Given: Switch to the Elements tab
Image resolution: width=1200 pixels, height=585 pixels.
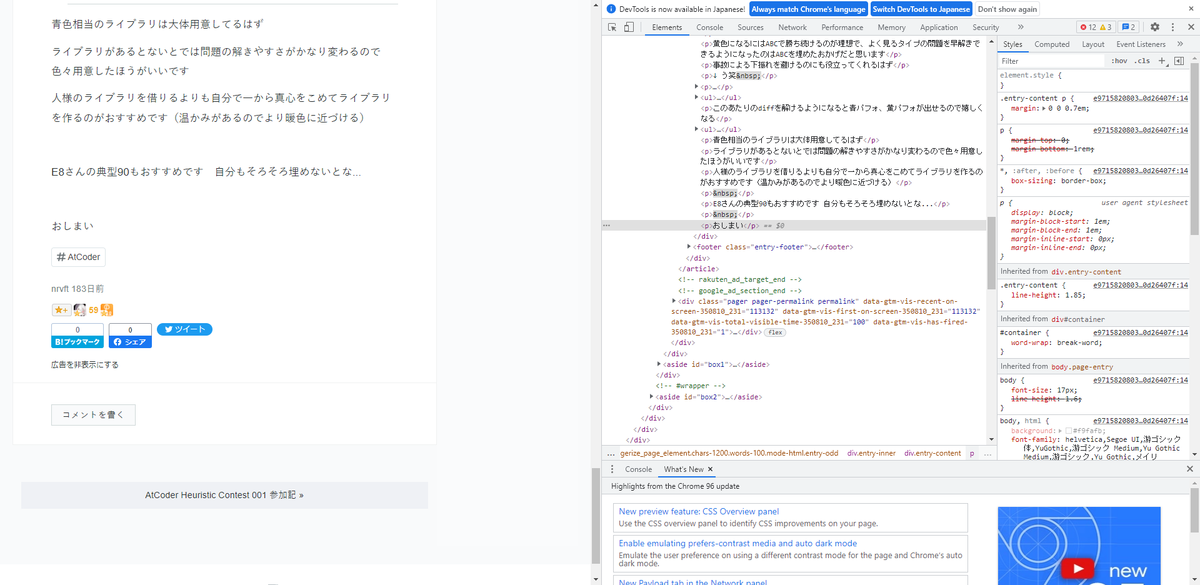Looking at the screenshot, I should point(666,27).
